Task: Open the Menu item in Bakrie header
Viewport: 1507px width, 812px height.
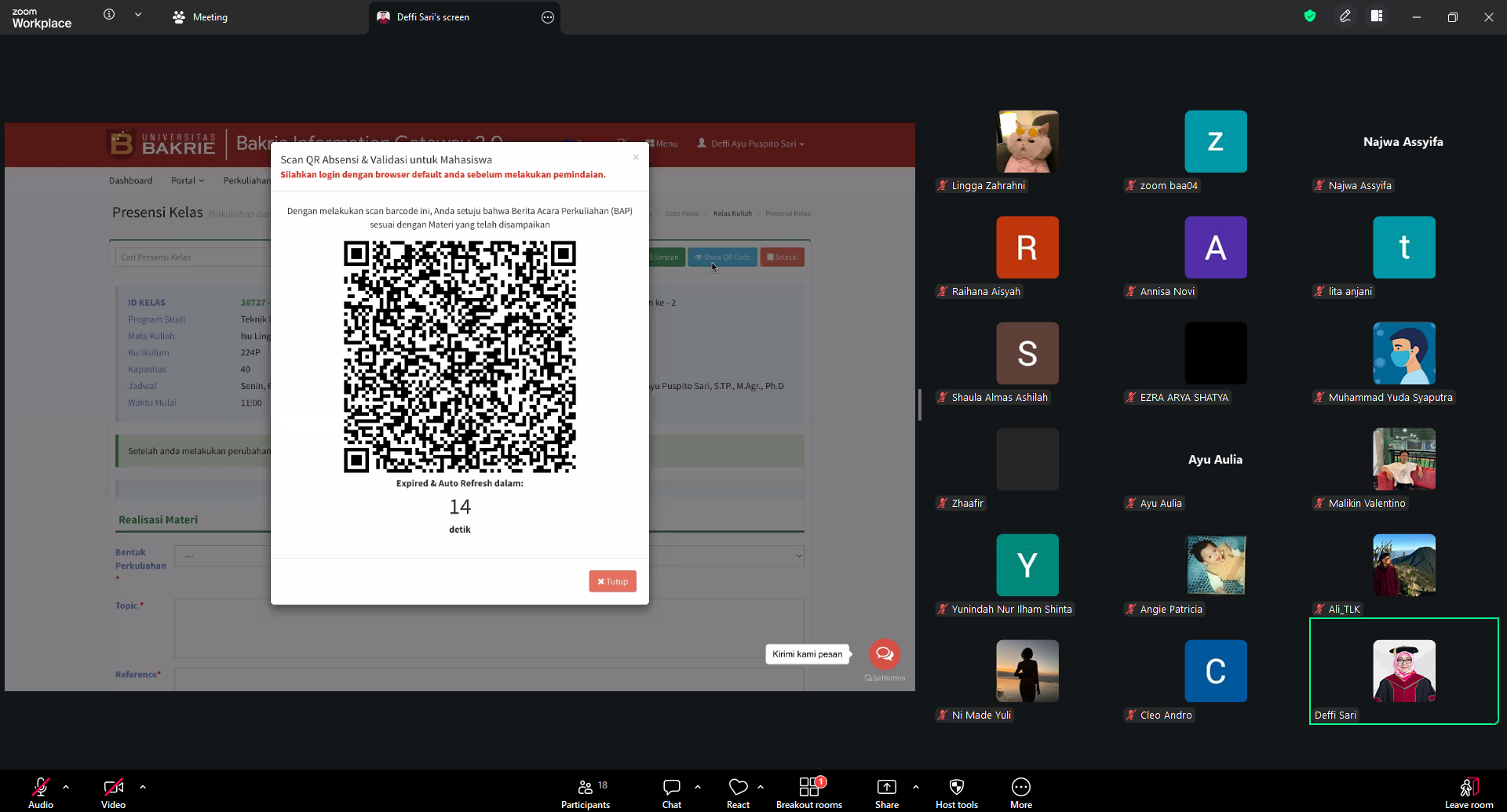Action: coord(662,144)
